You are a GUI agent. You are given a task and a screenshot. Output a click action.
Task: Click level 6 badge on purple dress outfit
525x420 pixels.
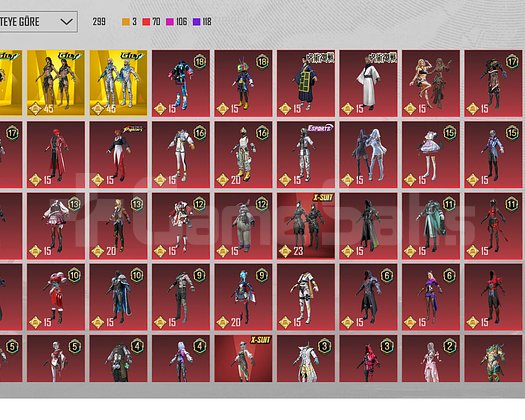point(449,275)
